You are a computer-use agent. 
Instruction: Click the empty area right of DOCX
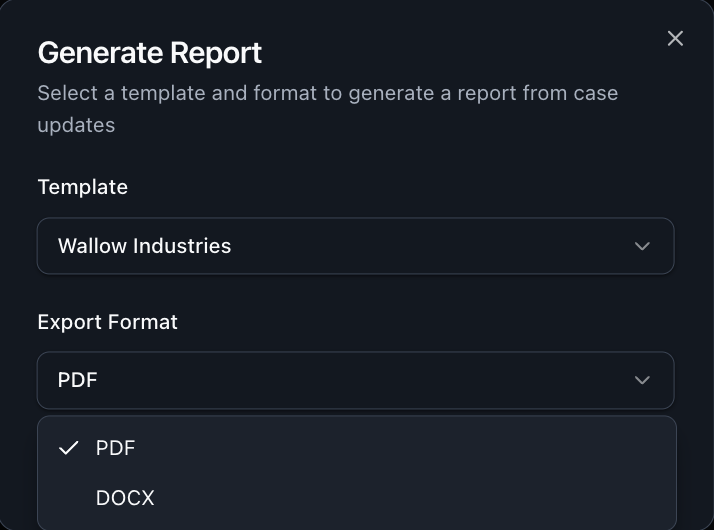pos(420,497)
